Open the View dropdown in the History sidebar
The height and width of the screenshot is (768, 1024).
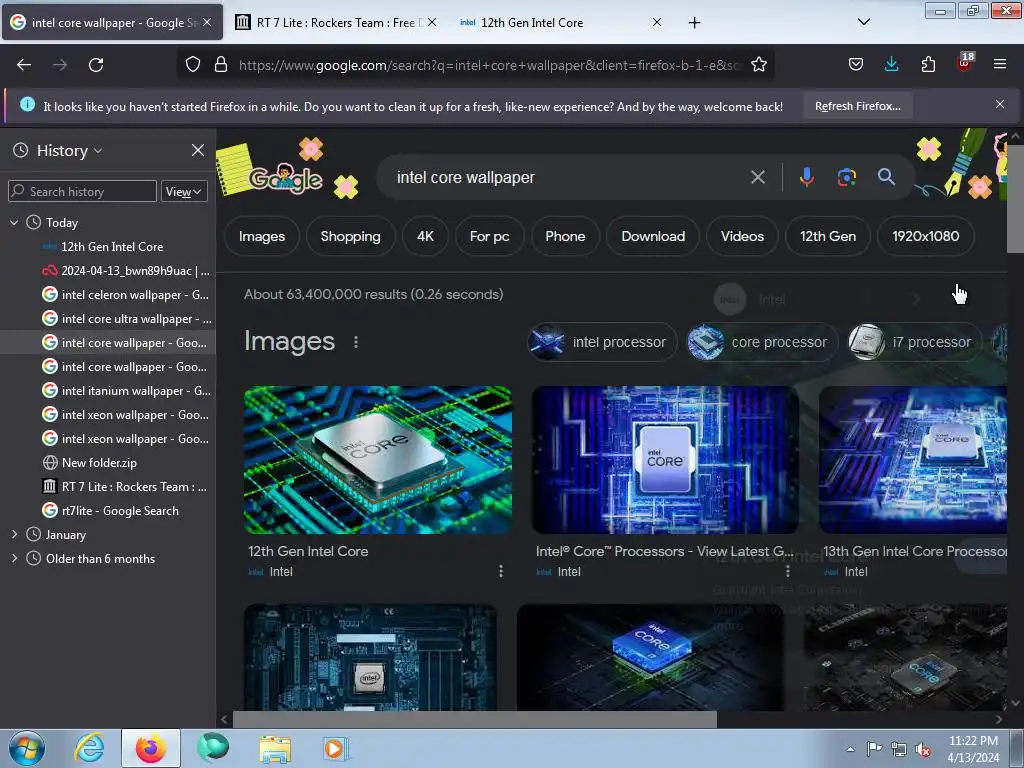pyautogui.click(x=184, y=191)
